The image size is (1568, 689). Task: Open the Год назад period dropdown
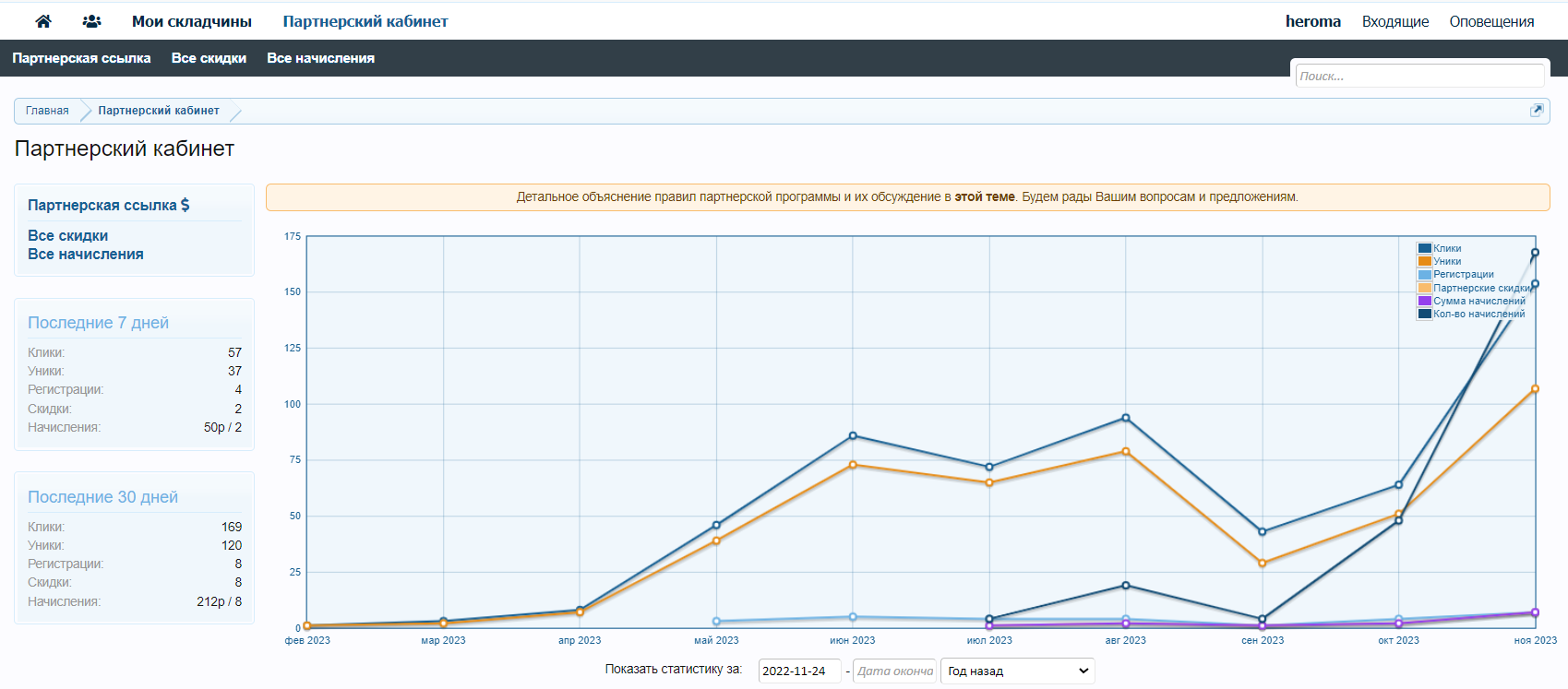coord(1017,671)
